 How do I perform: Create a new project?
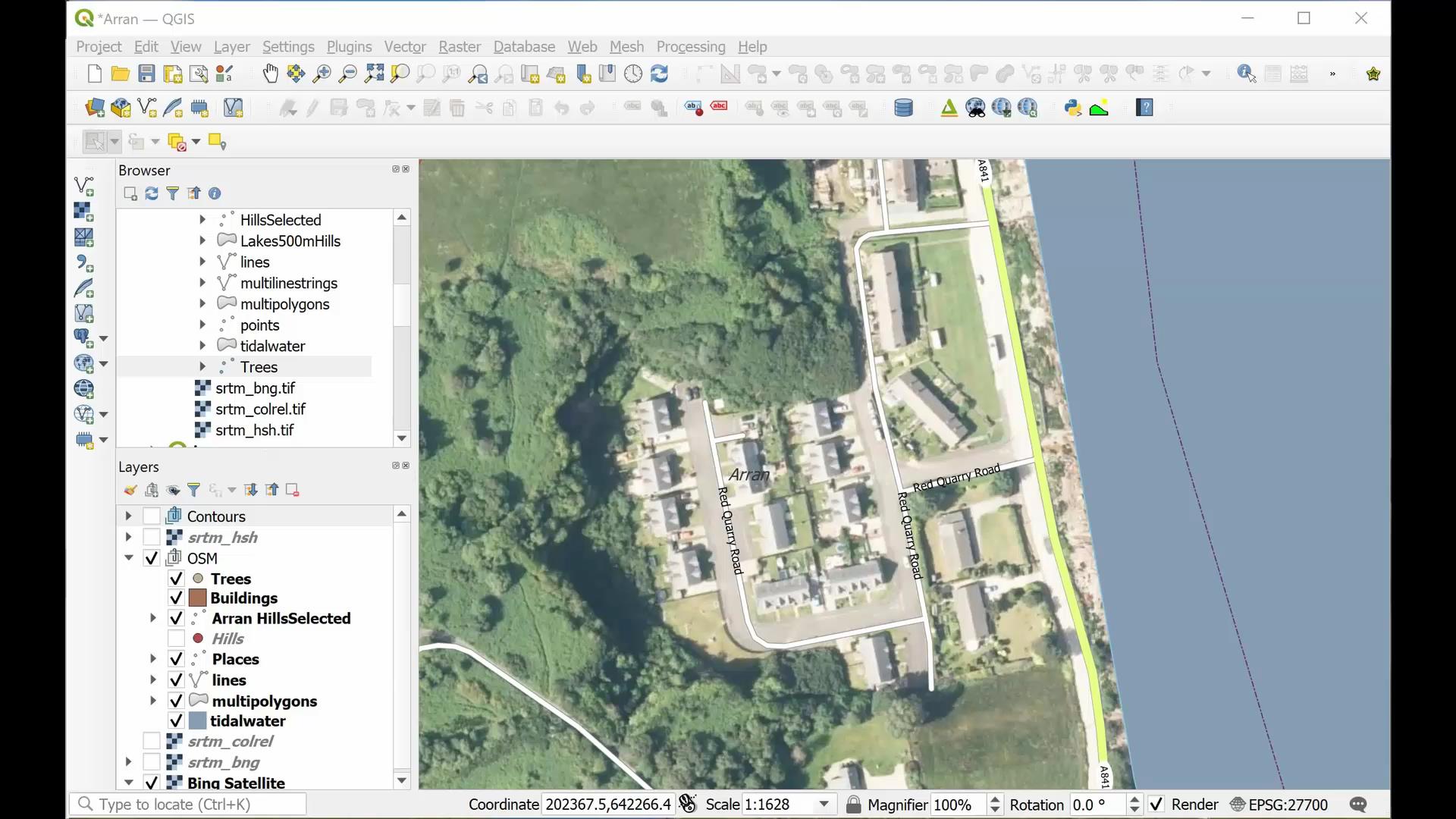(x=93, y=74)
